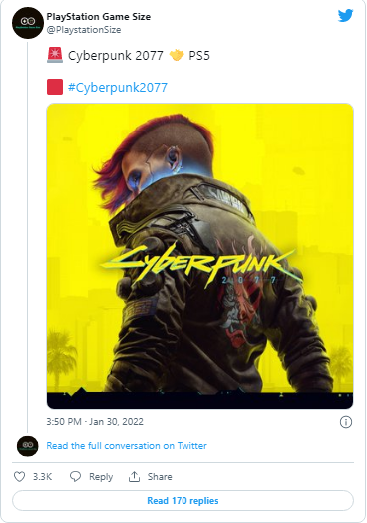Screen dimensions: 367x523
Task: Open the @PlaystationSize handle
Action: (84, 30)
